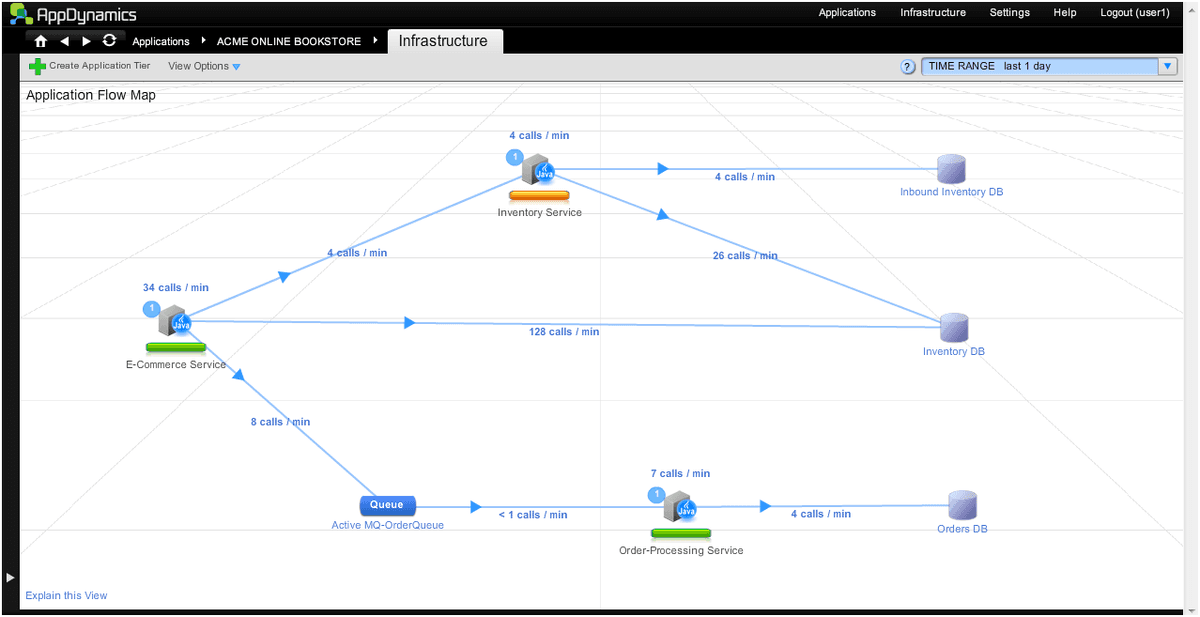
Task: Select the E-Commerce Service Java node icon
Action: click(x=174, y=321)
